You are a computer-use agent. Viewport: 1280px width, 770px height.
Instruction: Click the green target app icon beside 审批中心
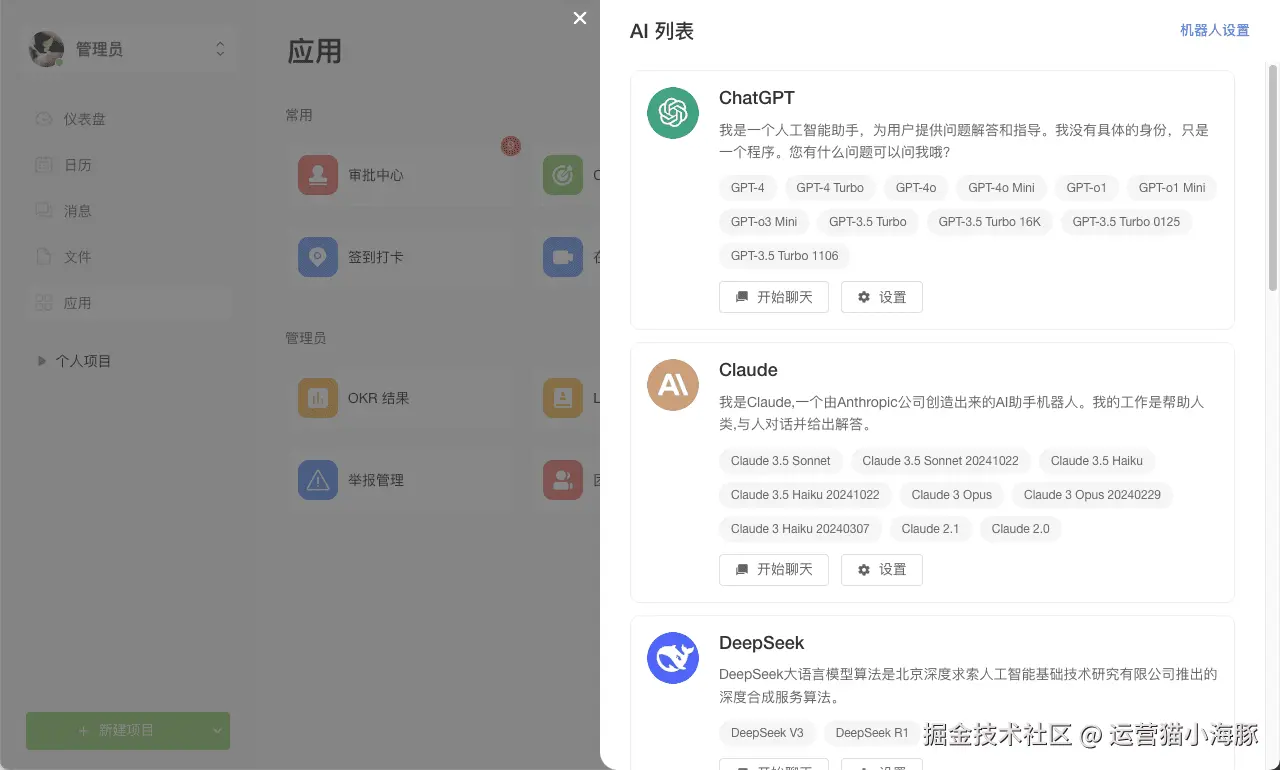click(563, 175)
